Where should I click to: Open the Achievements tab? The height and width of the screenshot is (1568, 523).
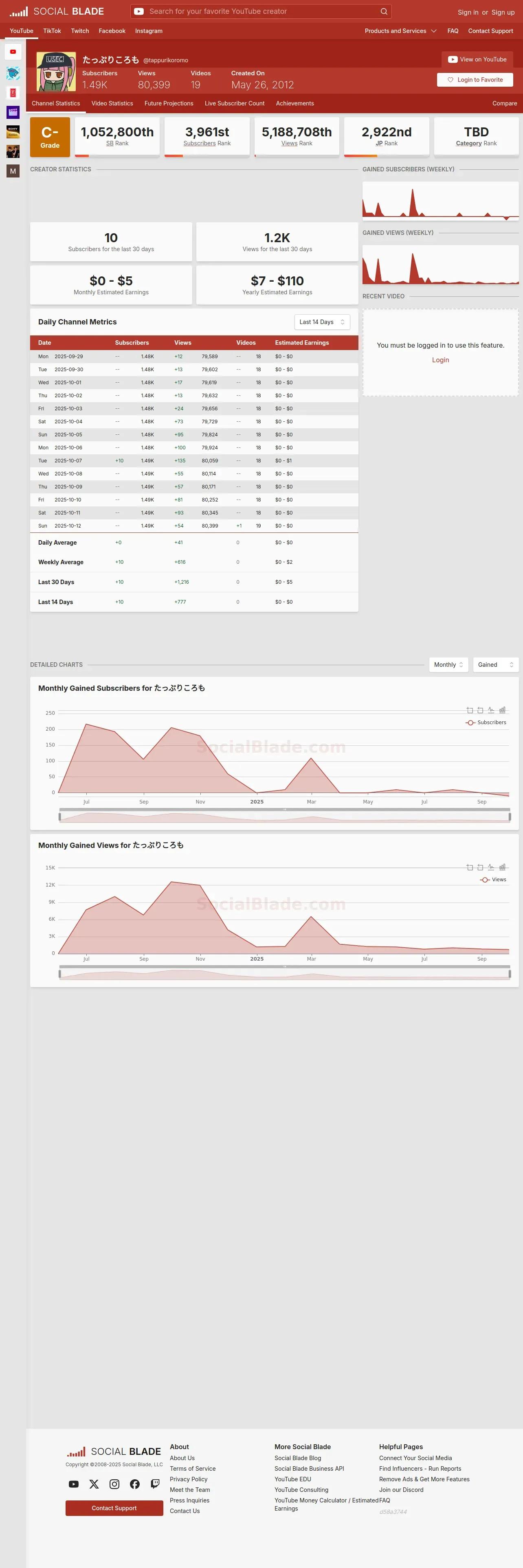(294, 103)
